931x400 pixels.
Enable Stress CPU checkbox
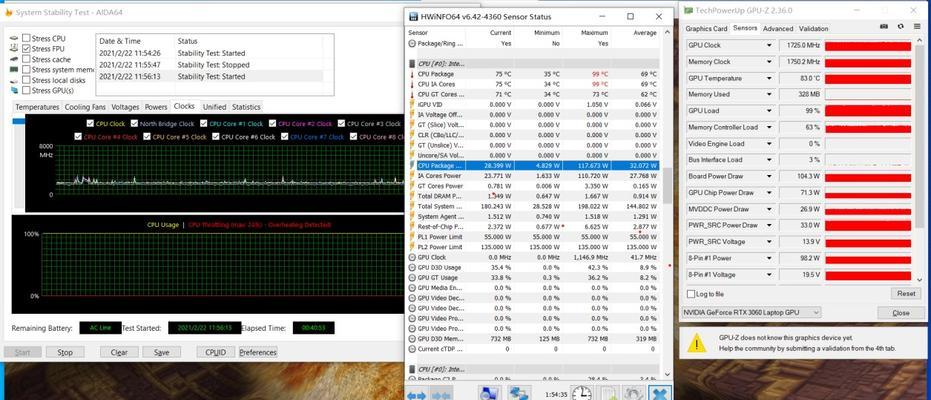coord(26,38)
